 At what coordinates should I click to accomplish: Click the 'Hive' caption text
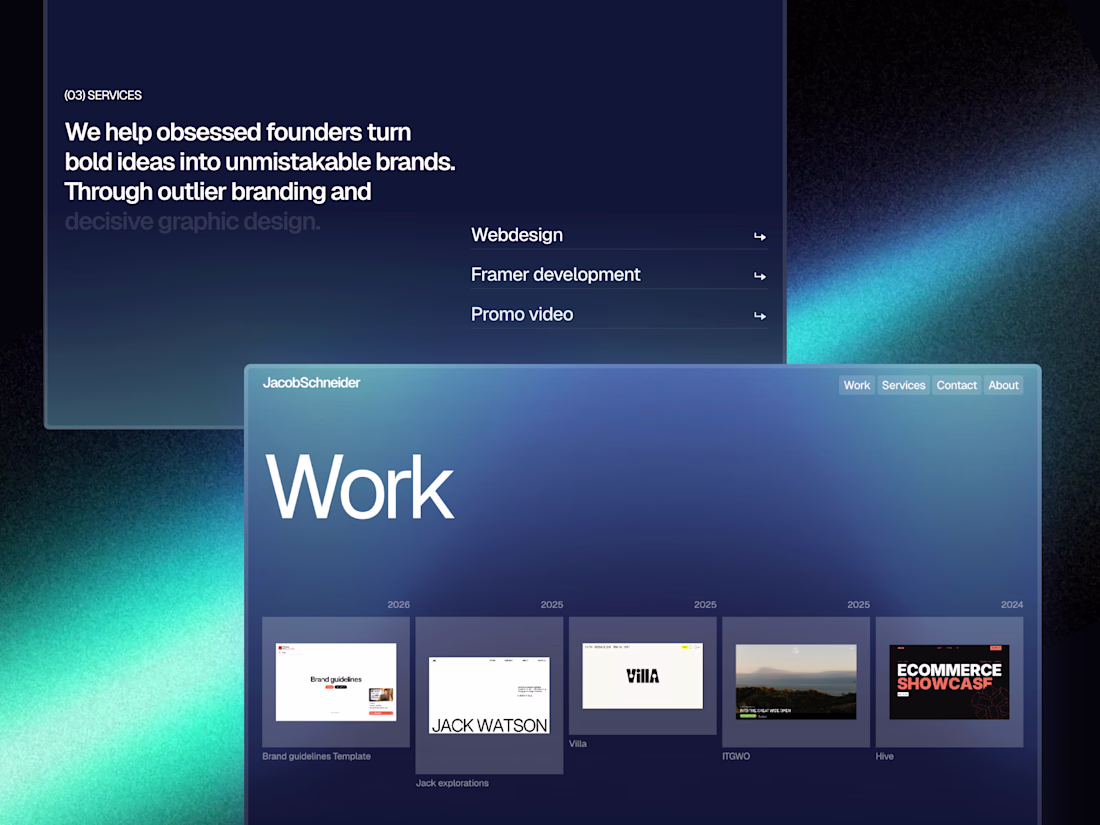(885, 756)
